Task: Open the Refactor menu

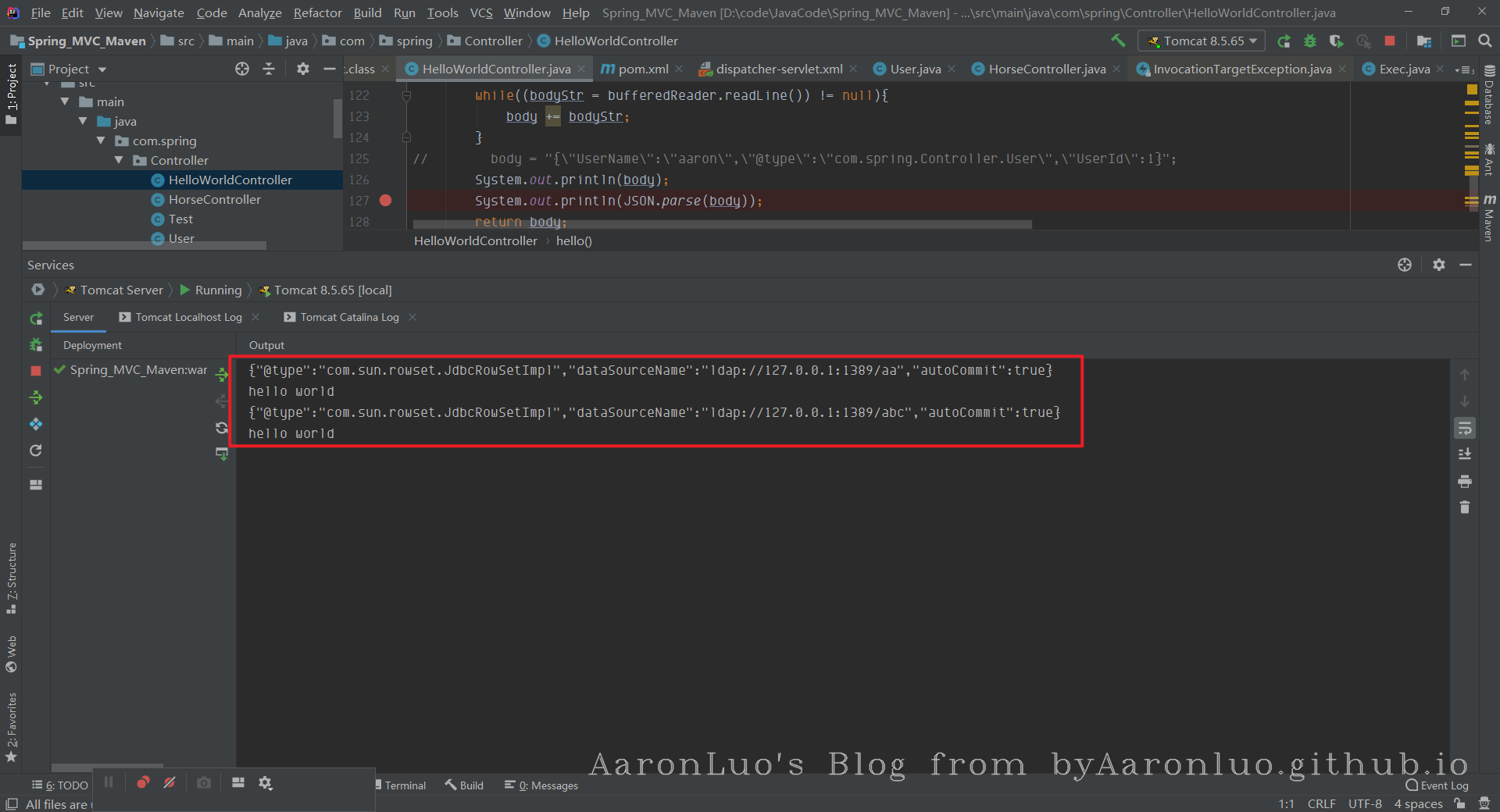Action: [x=317, y=12]
